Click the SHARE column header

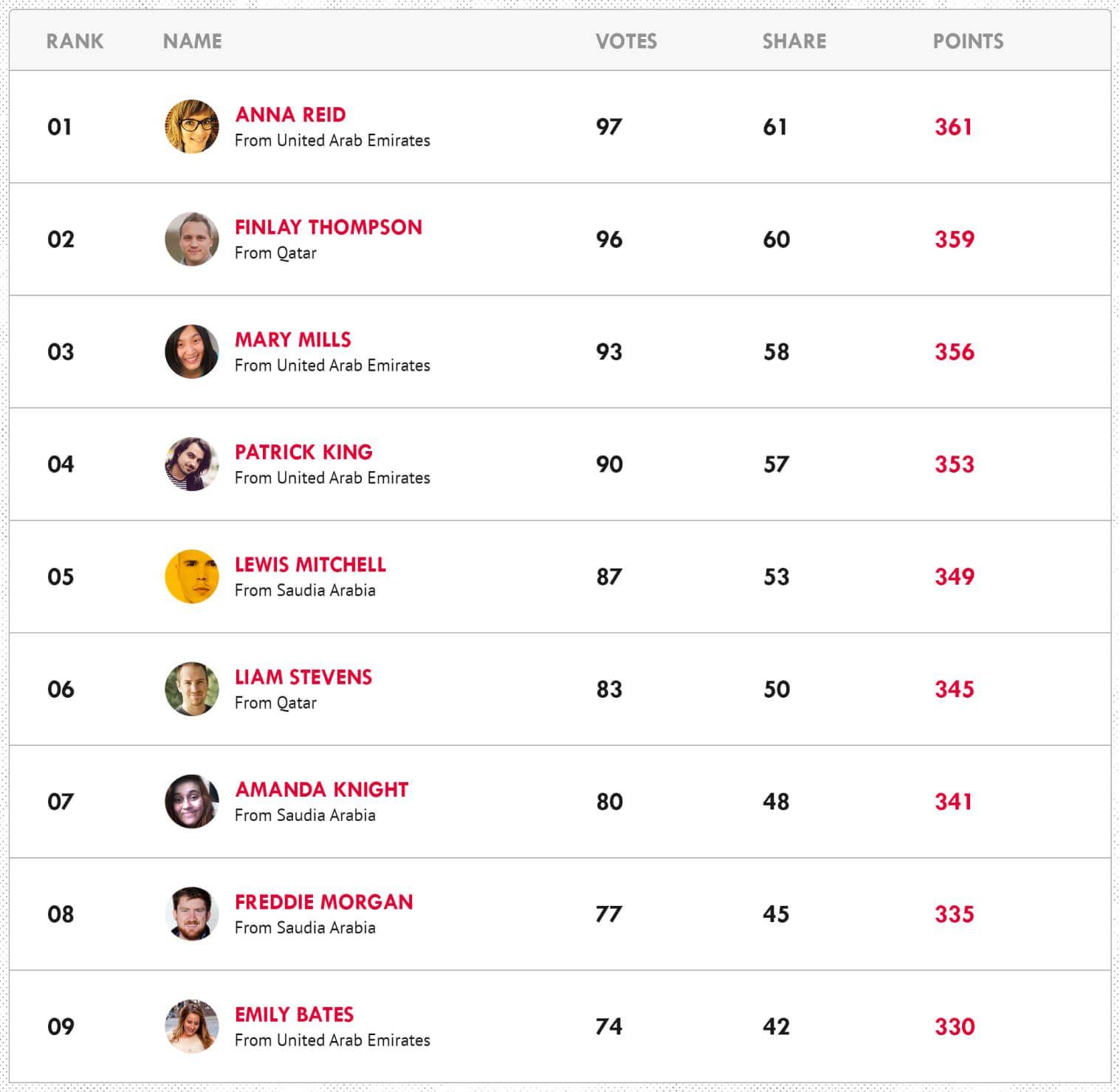(794, 41)
